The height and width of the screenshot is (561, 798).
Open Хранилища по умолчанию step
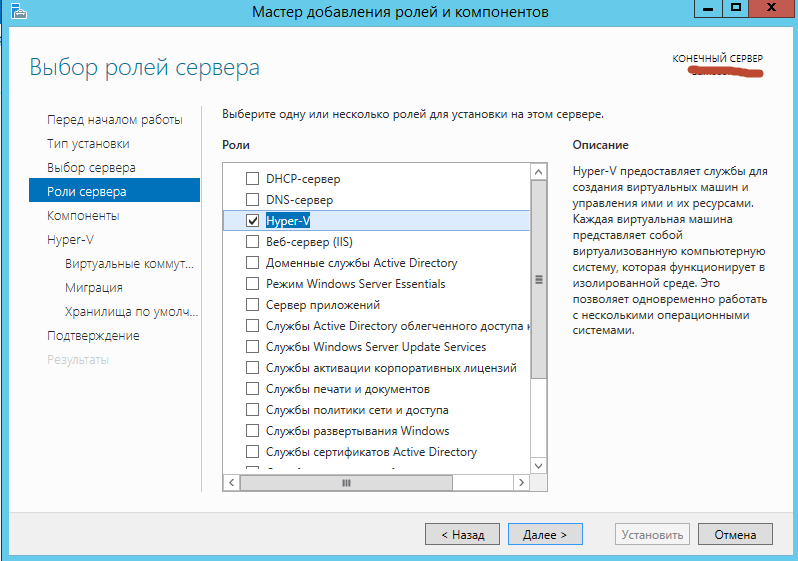coord(131,312)
